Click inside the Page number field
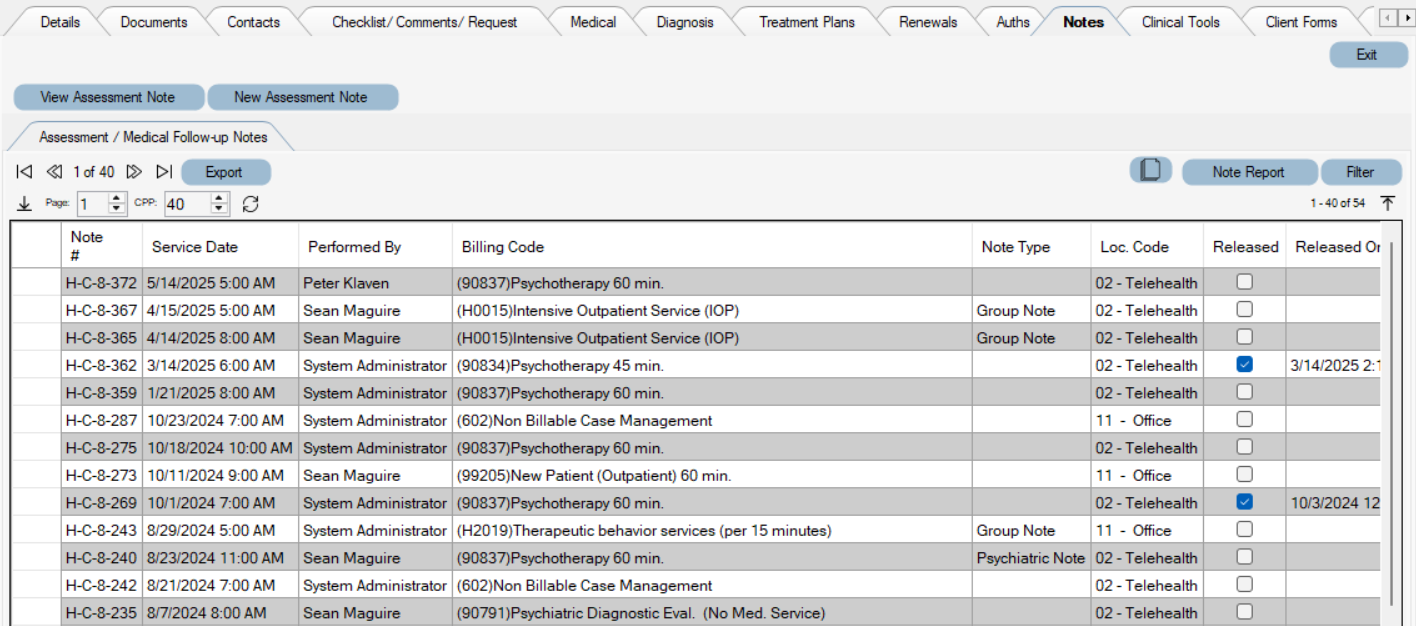 coord(95,203)
